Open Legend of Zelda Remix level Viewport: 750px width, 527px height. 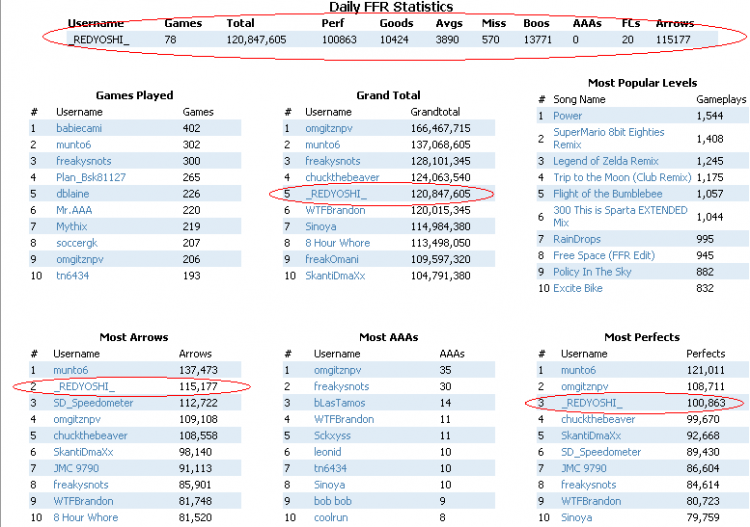607,161
